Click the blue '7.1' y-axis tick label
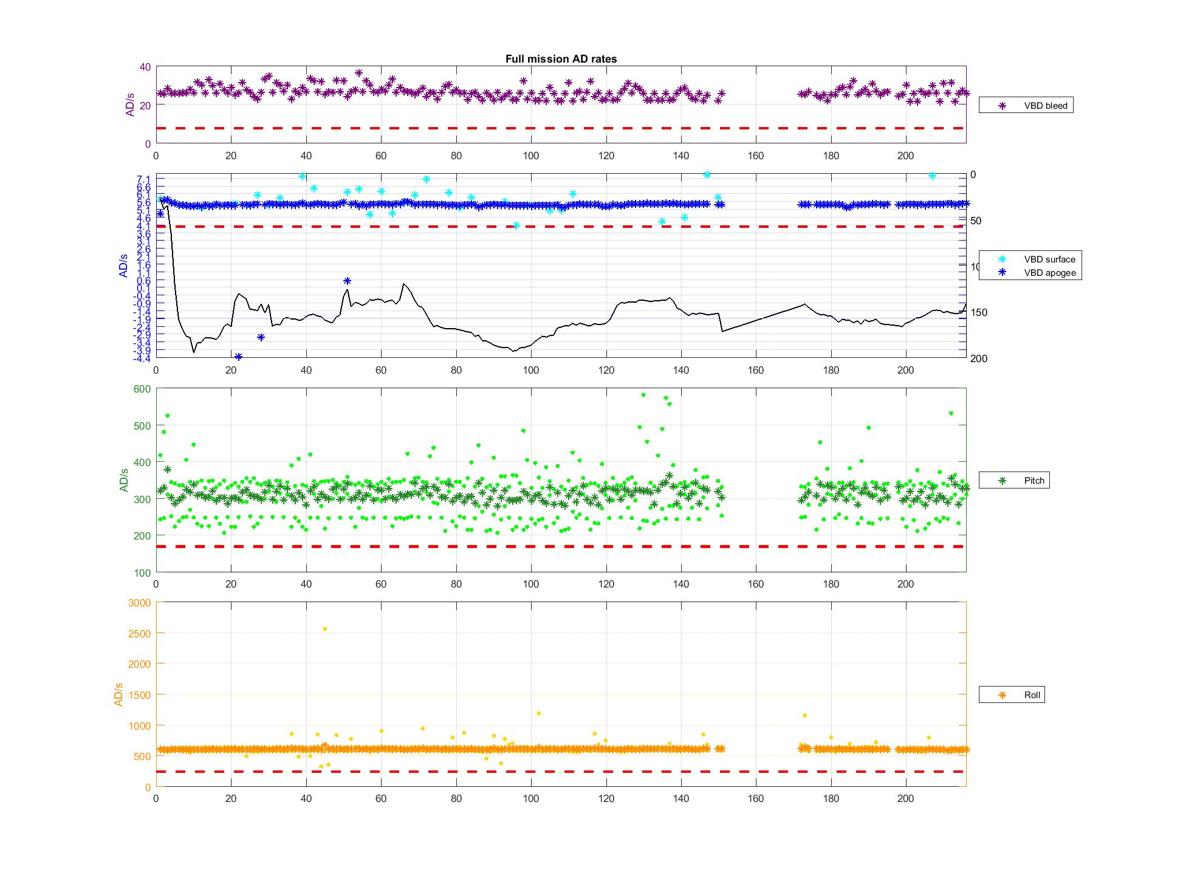The height and width of the screenshot is (885, 1200). (x=144, y=179)
